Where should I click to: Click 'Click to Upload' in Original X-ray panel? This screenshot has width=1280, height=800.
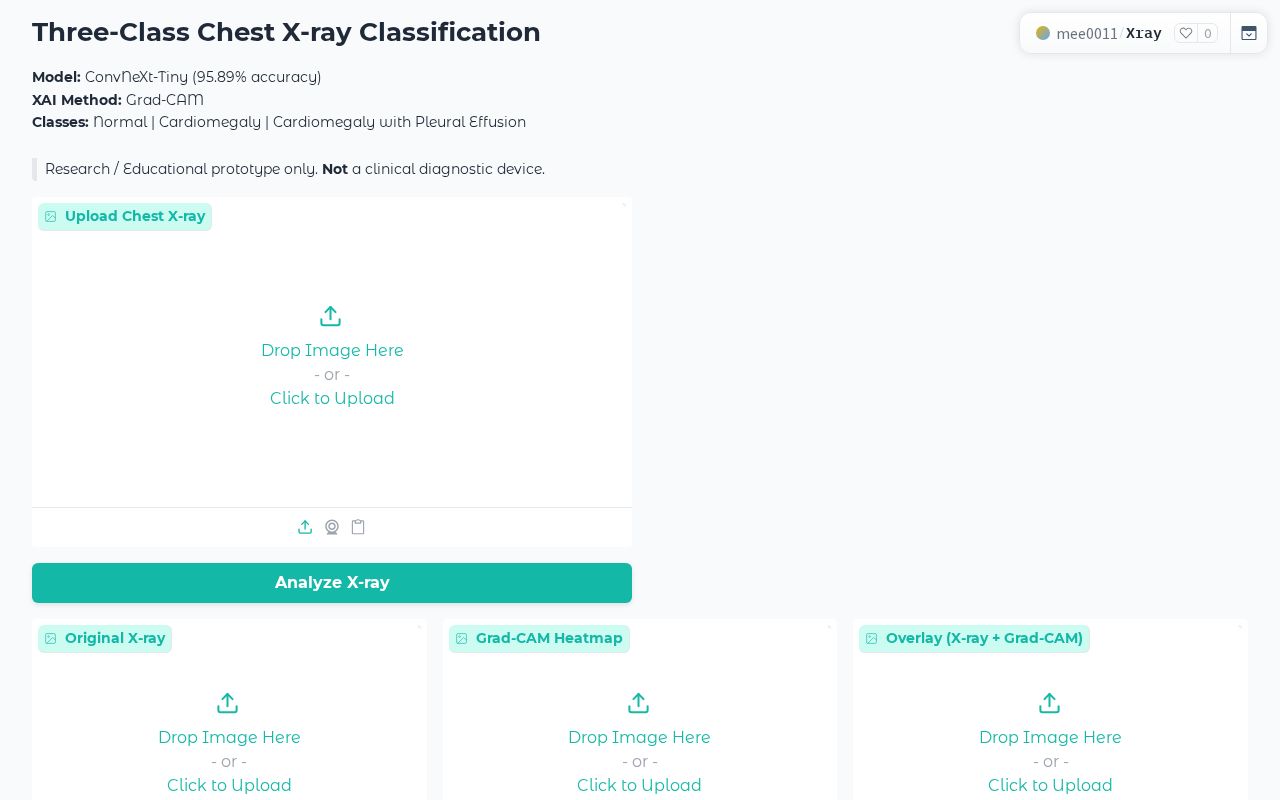click(229, 785)
